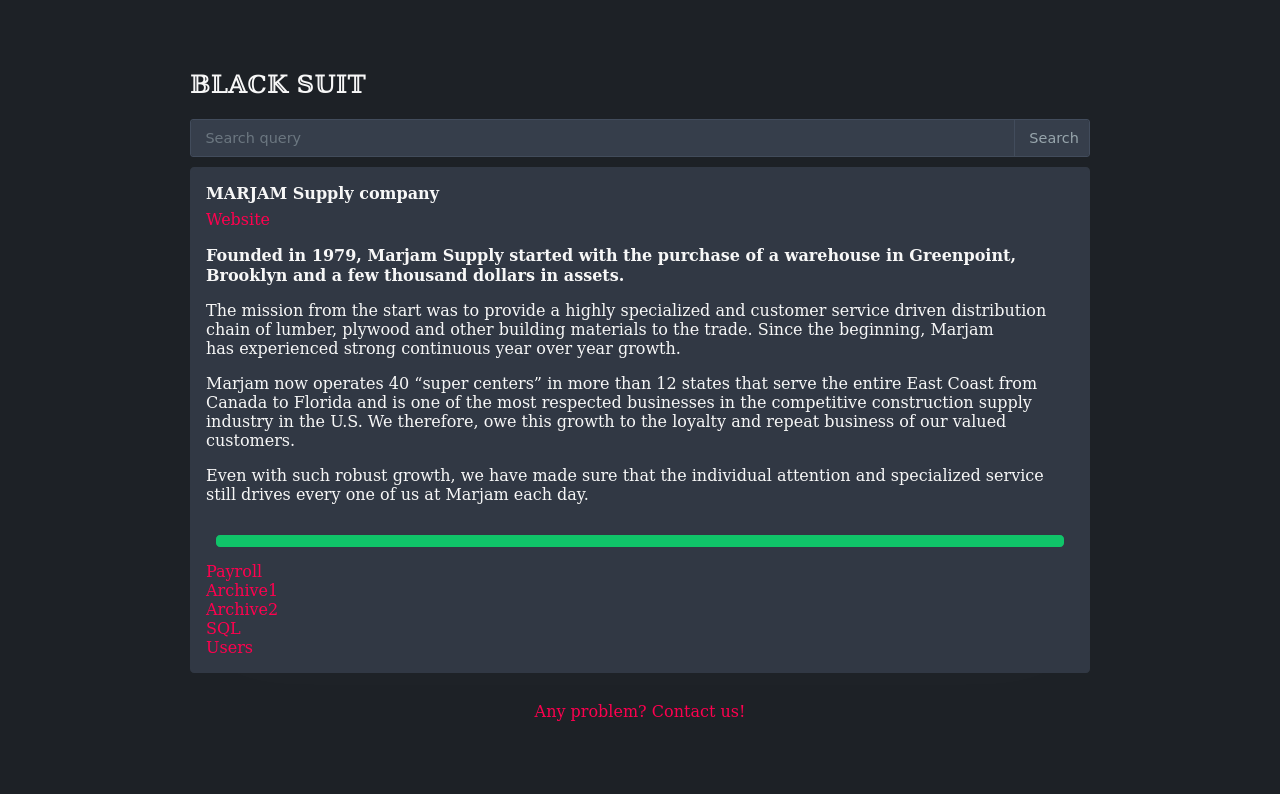Focus the Search query input field

602,138
